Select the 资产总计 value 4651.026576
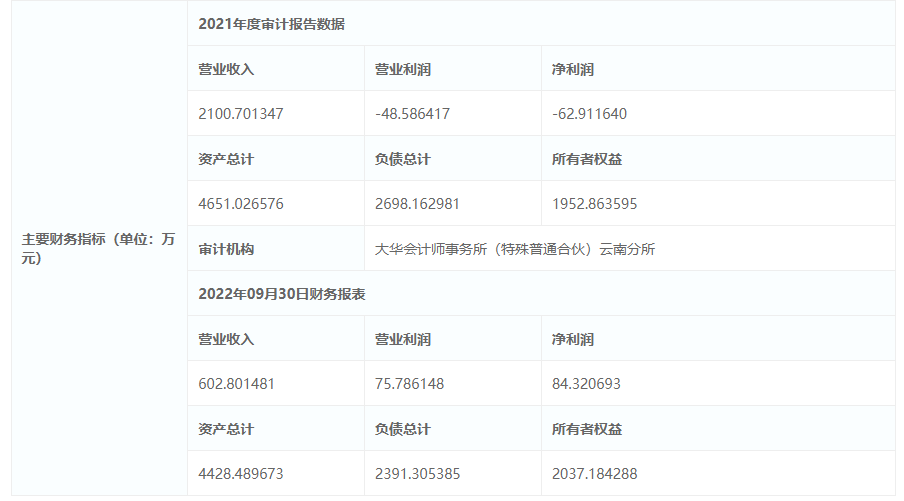904x501 pixels. click(241, 204)
